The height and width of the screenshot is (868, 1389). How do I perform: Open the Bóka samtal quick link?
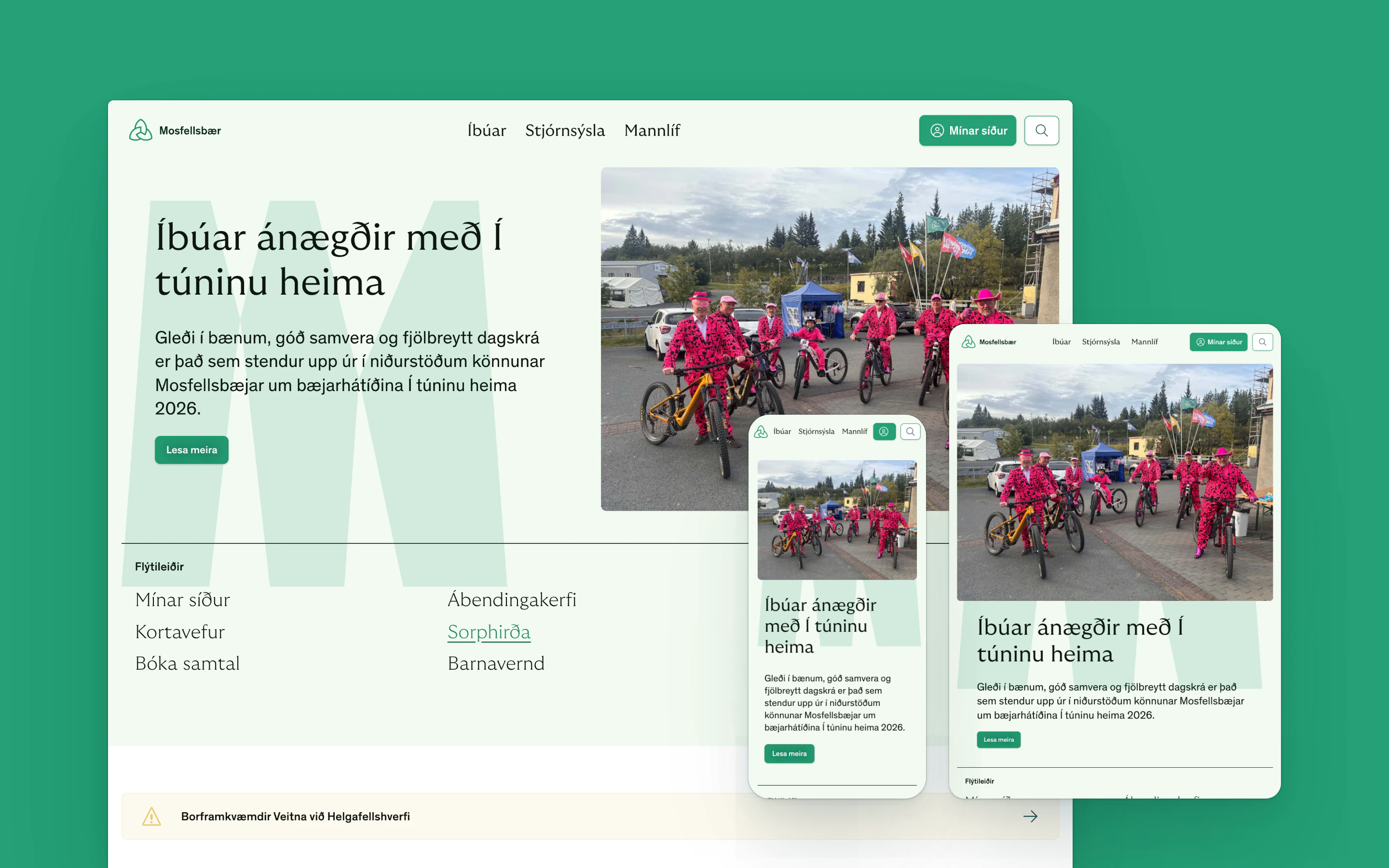[x=187, y=663]
